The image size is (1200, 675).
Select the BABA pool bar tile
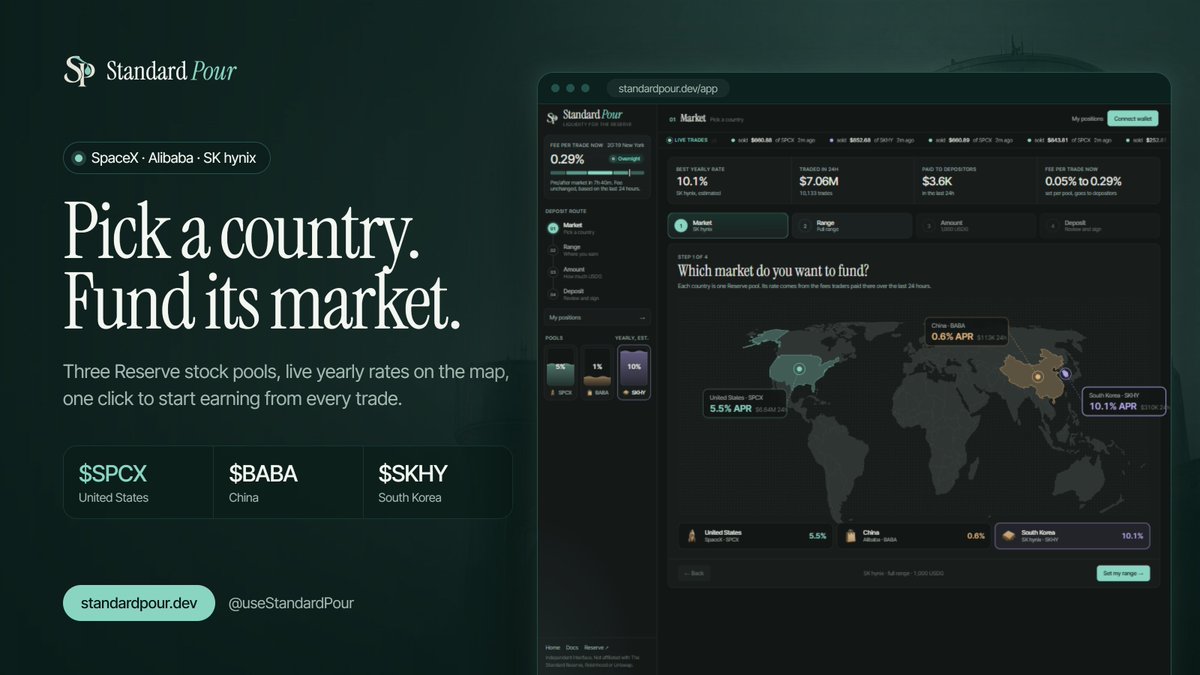(x=597, y=373)
